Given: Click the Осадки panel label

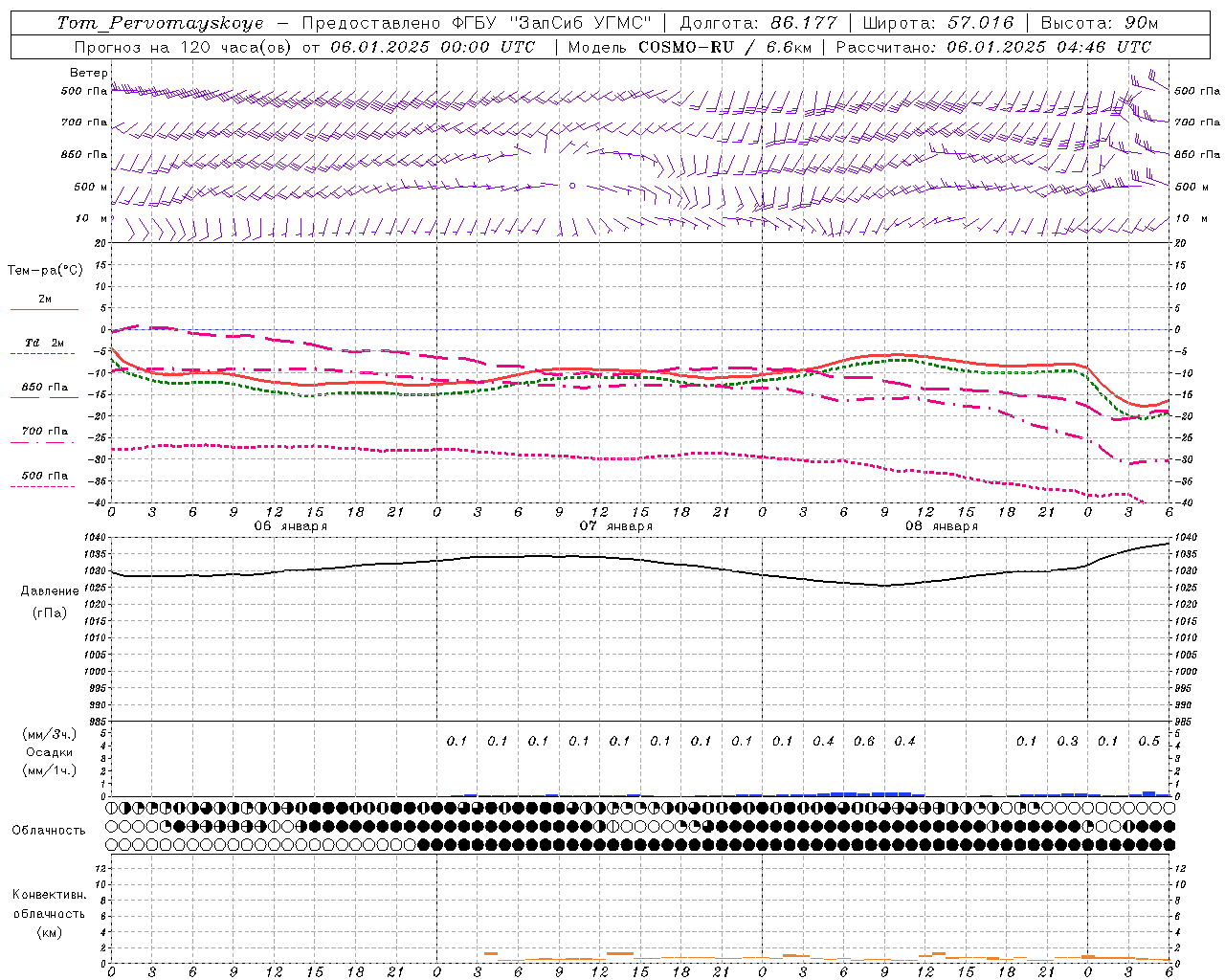Looking at the screenshot, I should (50, 752).
